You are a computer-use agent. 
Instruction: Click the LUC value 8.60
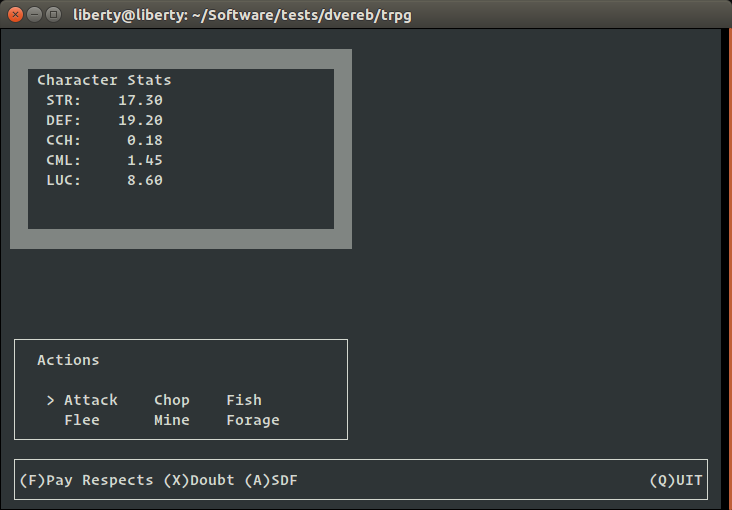tap(145, 181)
